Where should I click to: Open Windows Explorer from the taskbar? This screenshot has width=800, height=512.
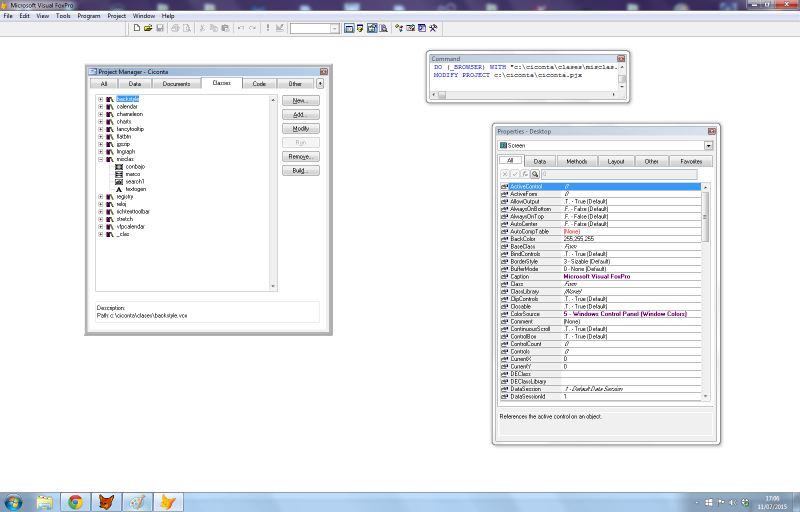pyautogui.click(x=45, y=502)
